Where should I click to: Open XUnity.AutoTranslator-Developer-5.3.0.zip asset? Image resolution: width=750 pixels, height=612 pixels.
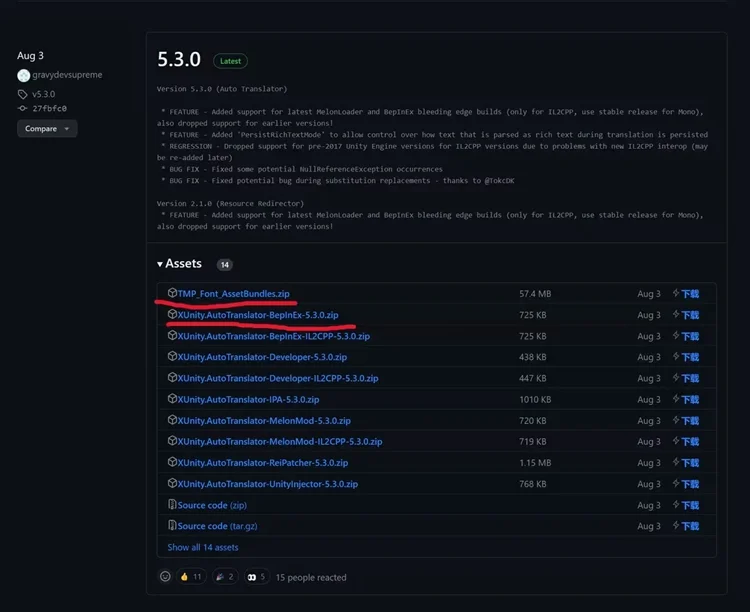pyautogui.click(x=262, y=357)
